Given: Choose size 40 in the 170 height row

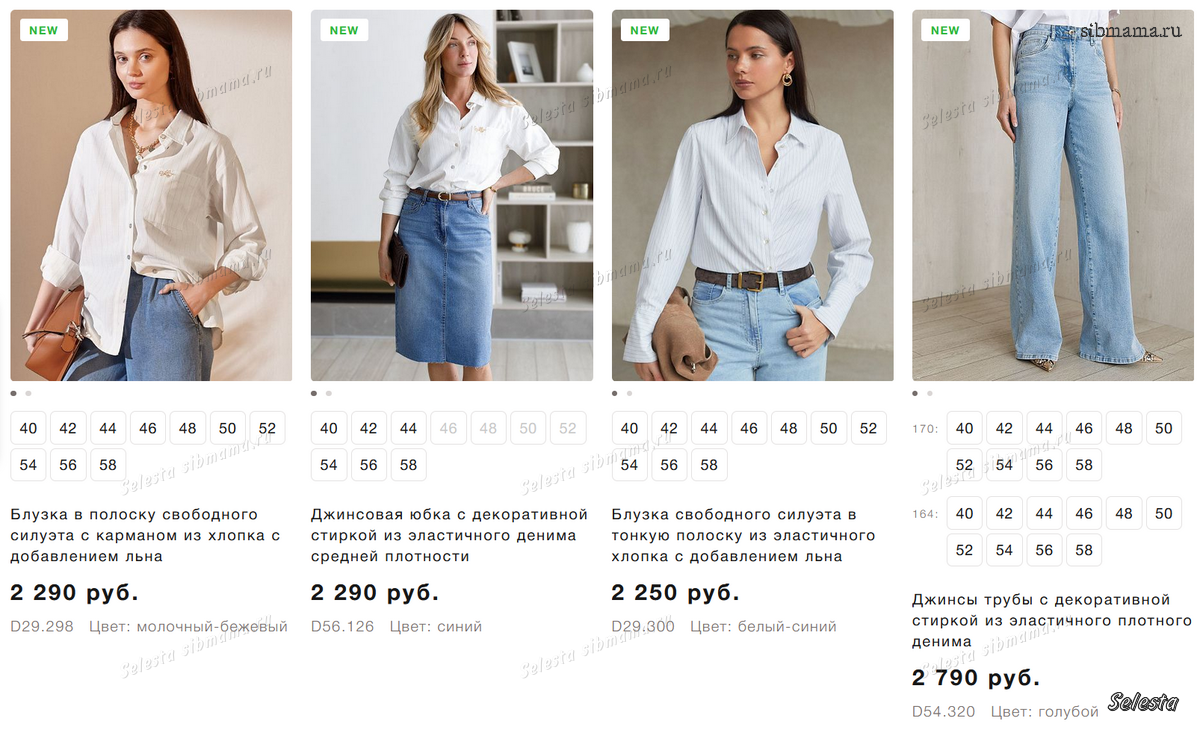Looking at the screenshot, I should [x=964, y=428].
